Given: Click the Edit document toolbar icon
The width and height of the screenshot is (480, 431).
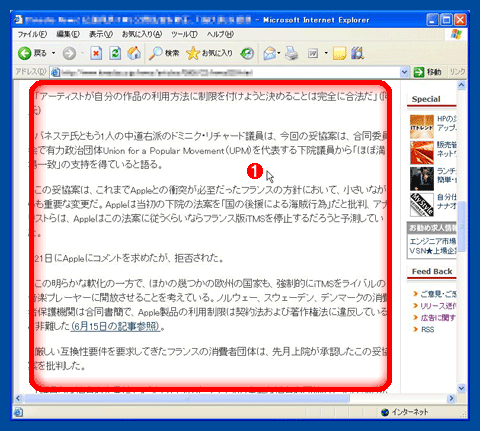Looking at the screenshot, I should pyautogui.click(x=313, y=53).
